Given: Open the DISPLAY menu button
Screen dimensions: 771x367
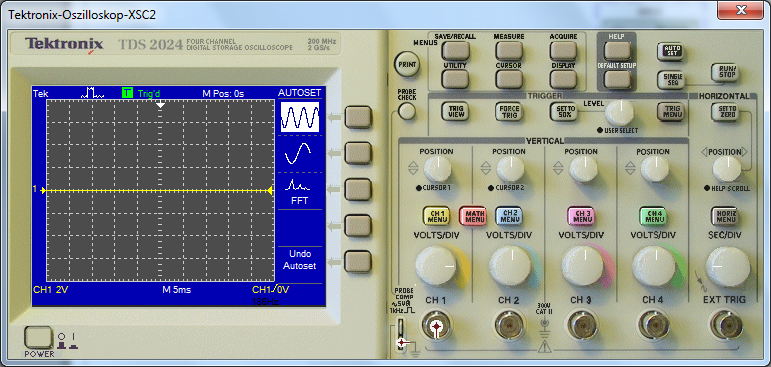Looking at the screenshot, I should tap(563, 79).
